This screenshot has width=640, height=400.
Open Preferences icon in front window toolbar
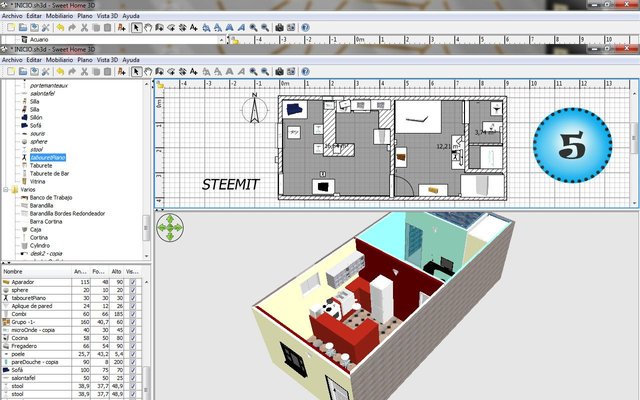click(x=46, y=71)
